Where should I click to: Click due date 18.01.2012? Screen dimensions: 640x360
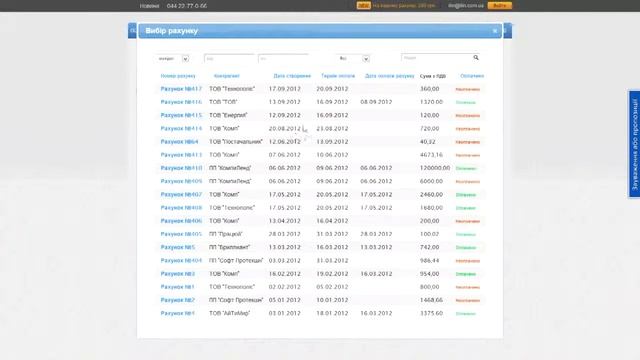click(332, 313)
